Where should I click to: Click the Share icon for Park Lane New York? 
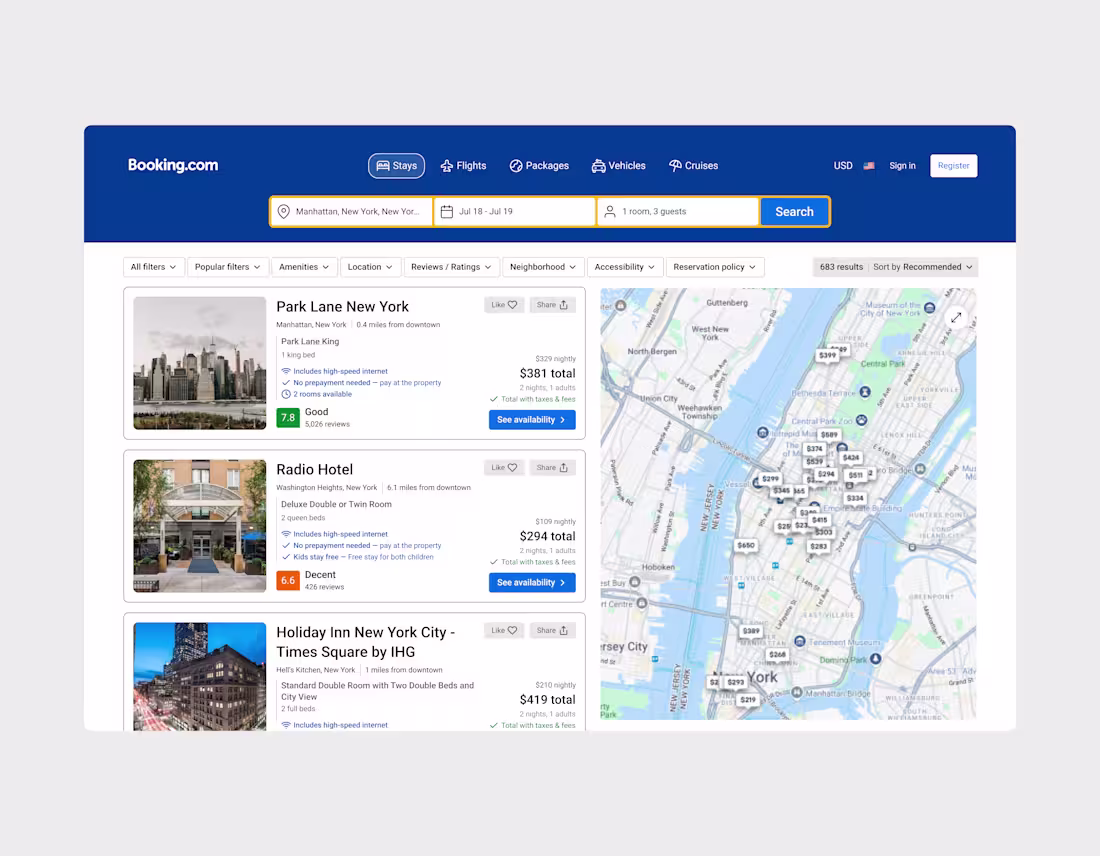point(552,304)
